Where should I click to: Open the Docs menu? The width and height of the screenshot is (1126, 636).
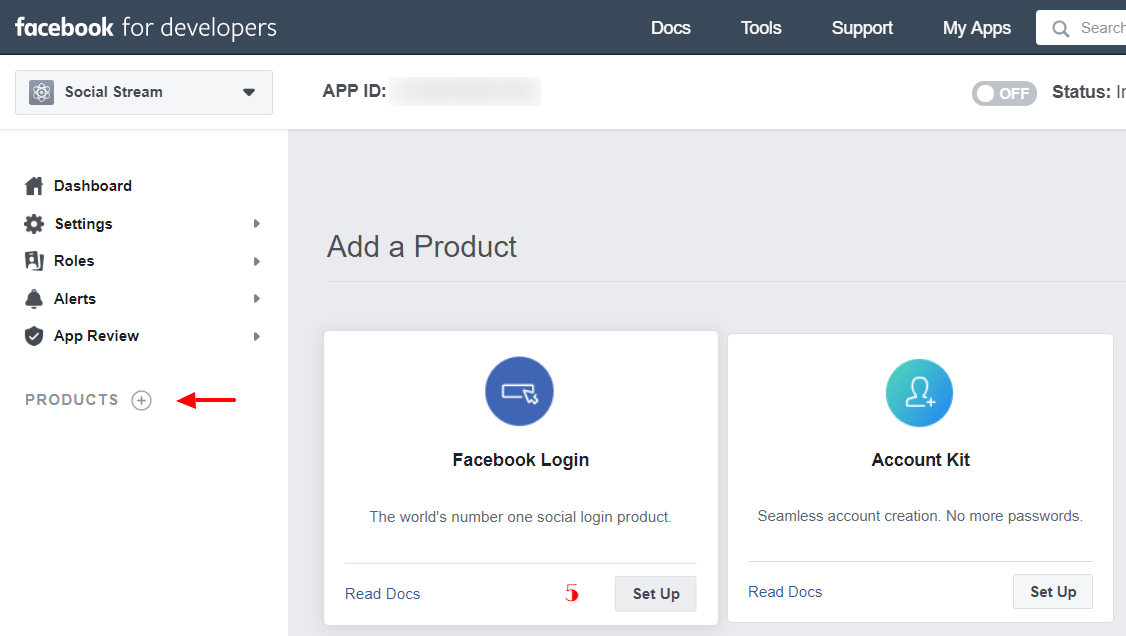[671, 28]
